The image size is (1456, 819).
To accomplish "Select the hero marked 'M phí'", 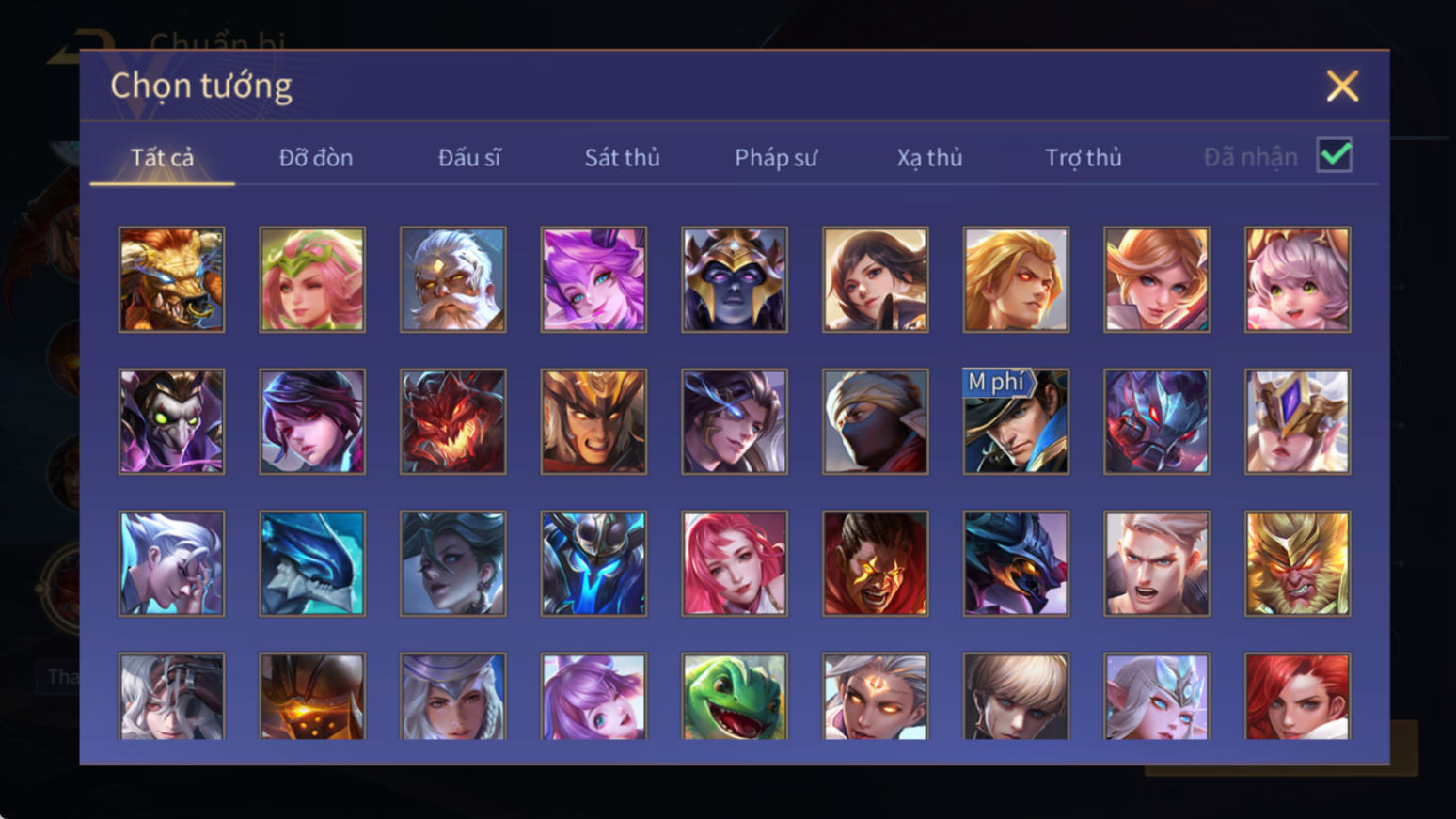I will (x=1016, y=421).
